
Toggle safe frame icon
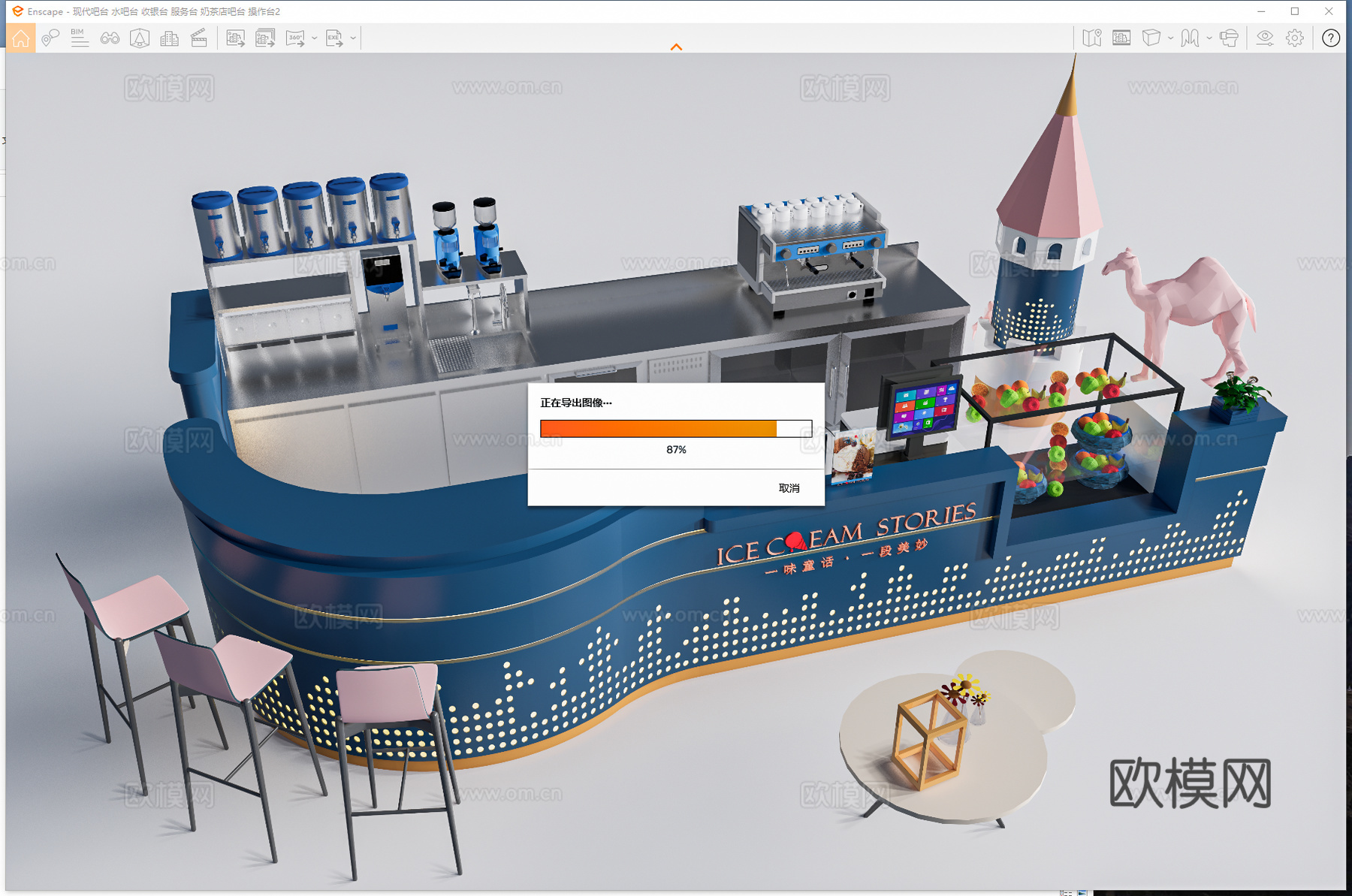[x=140, y=38]
